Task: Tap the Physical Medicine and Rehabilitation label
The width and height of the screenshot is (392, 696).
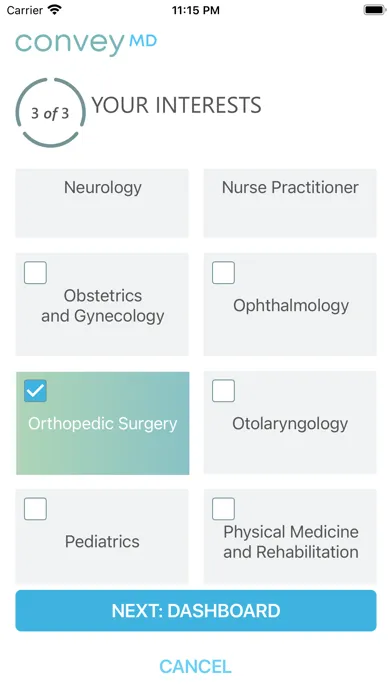Action: [x=291, y=542]
